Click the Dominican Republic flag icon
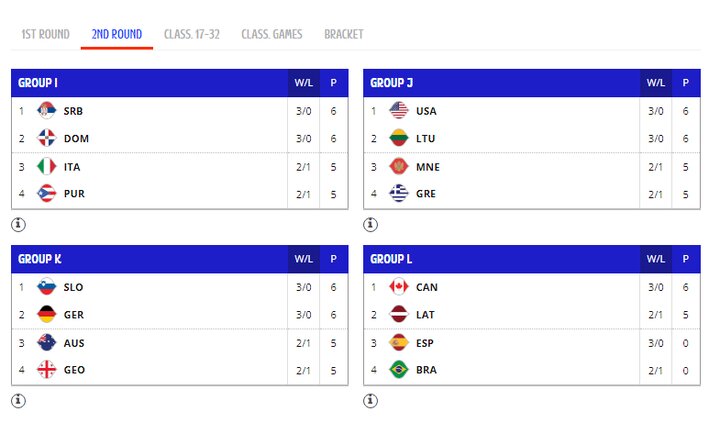 (x=46, y=138)
